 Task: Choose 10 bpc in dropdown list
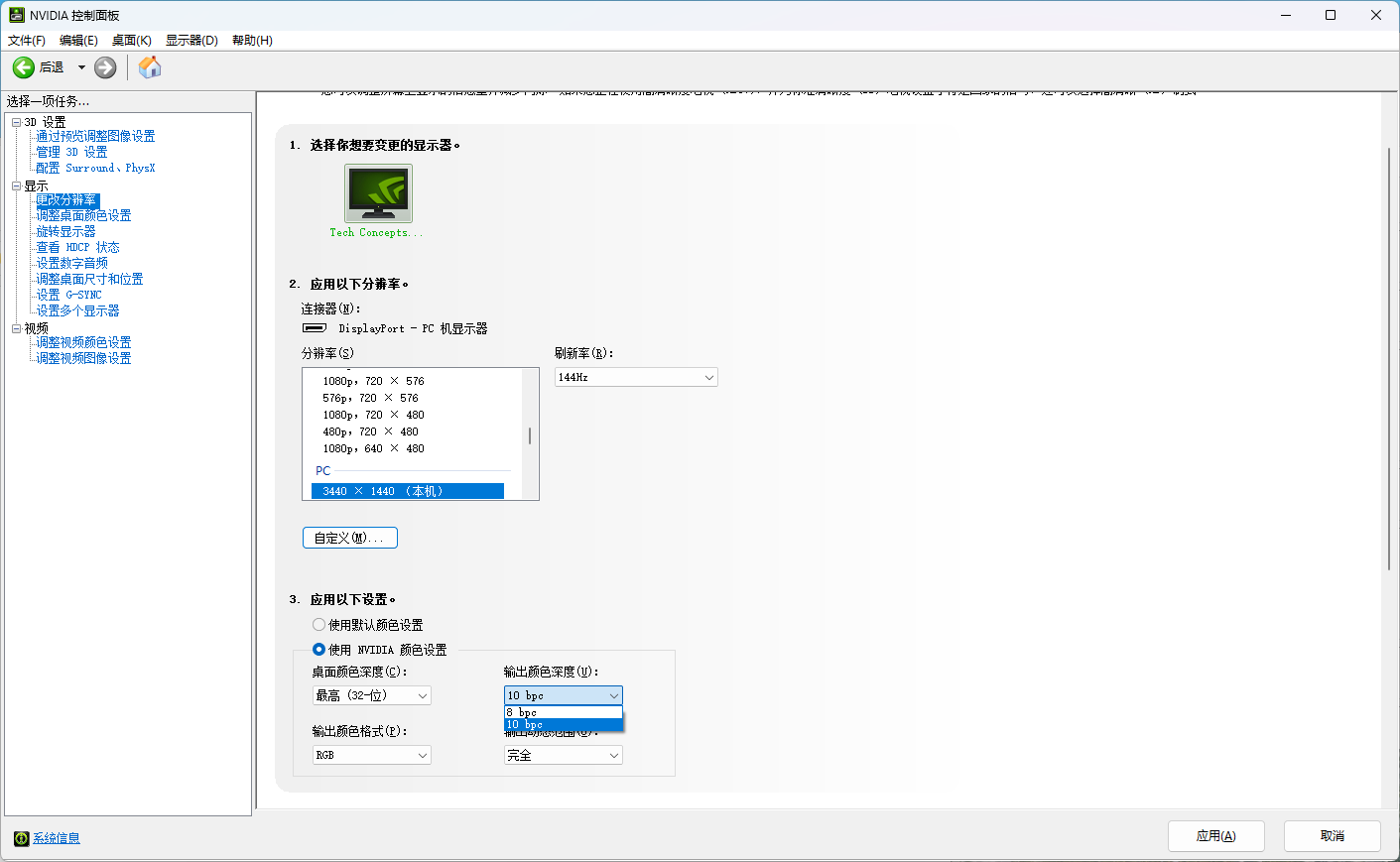coord(563,725)
